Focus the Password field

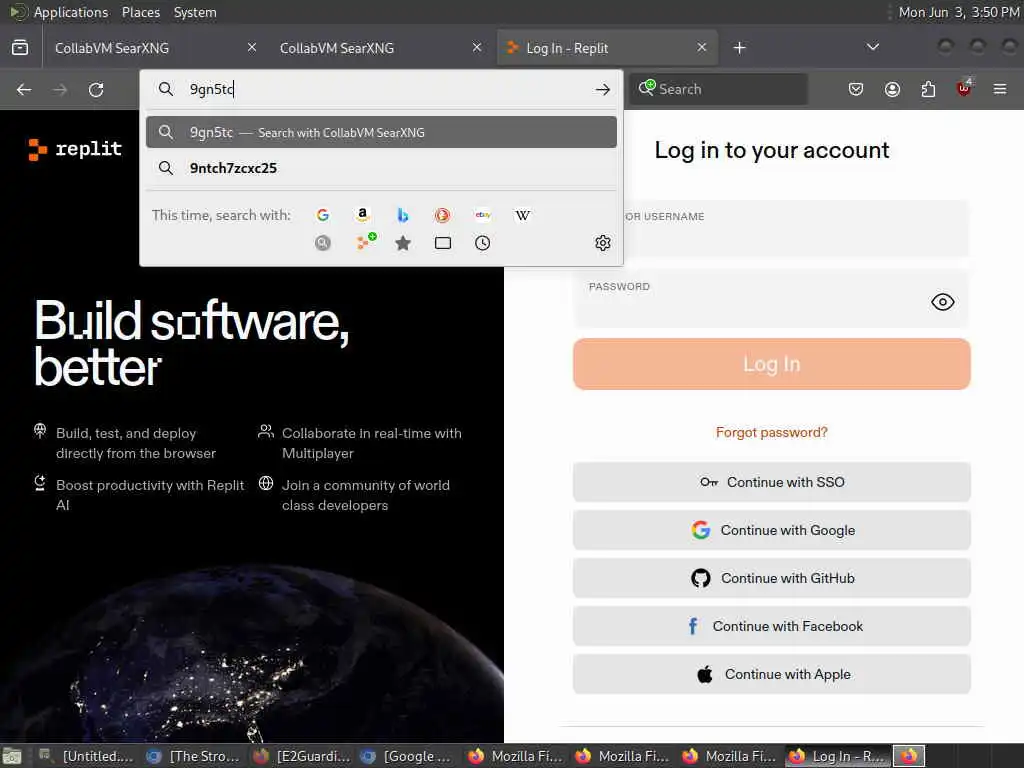771,299
